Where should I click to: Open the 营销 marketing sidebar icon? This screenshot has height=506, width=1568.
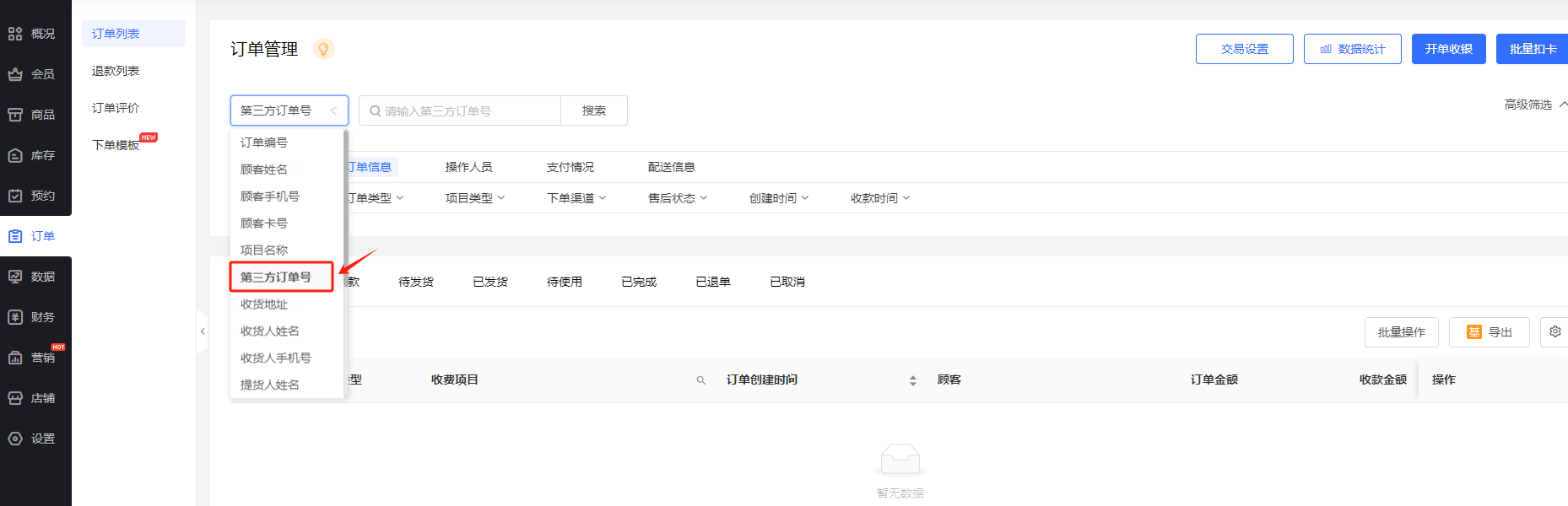(15, 358)
